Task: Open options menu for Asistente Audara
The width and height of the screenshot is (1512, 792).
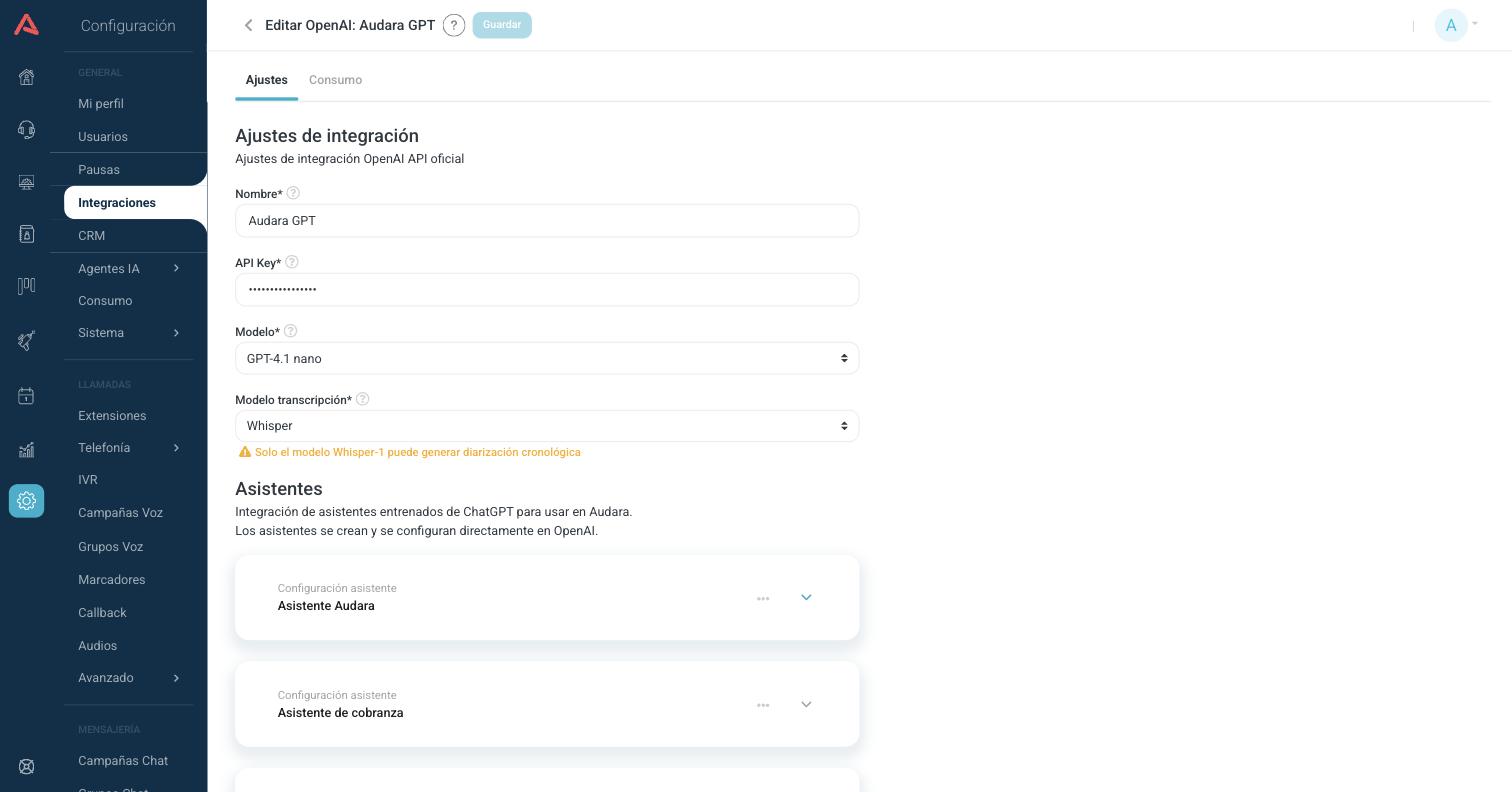Action: coord(763,598)
